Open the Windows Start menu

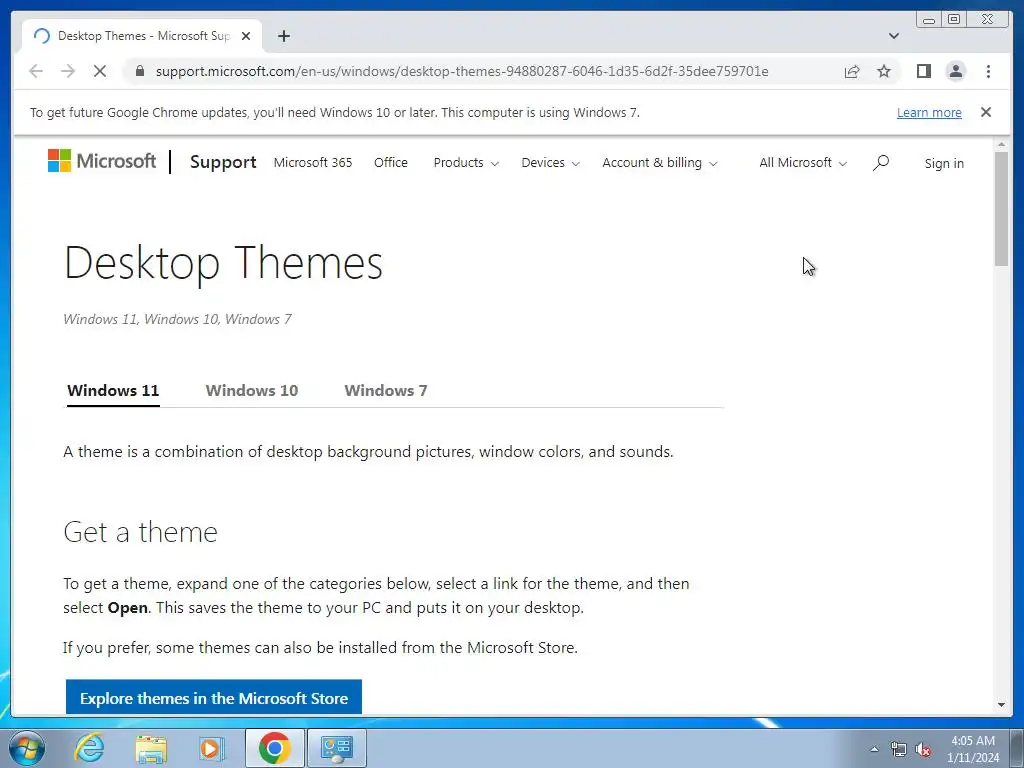click(x=27, y=748)
